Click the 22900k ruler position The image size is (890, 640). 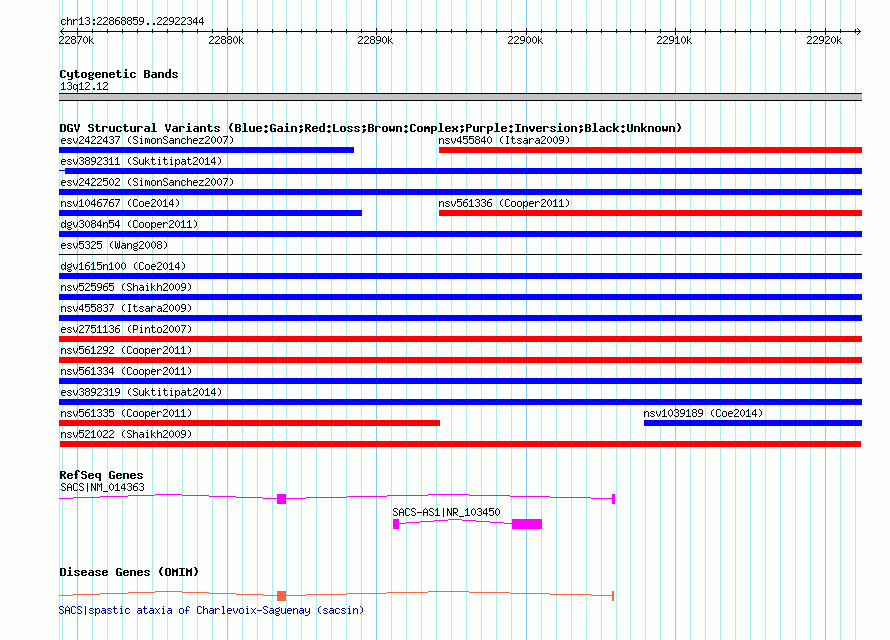click(x=525, y=40)
